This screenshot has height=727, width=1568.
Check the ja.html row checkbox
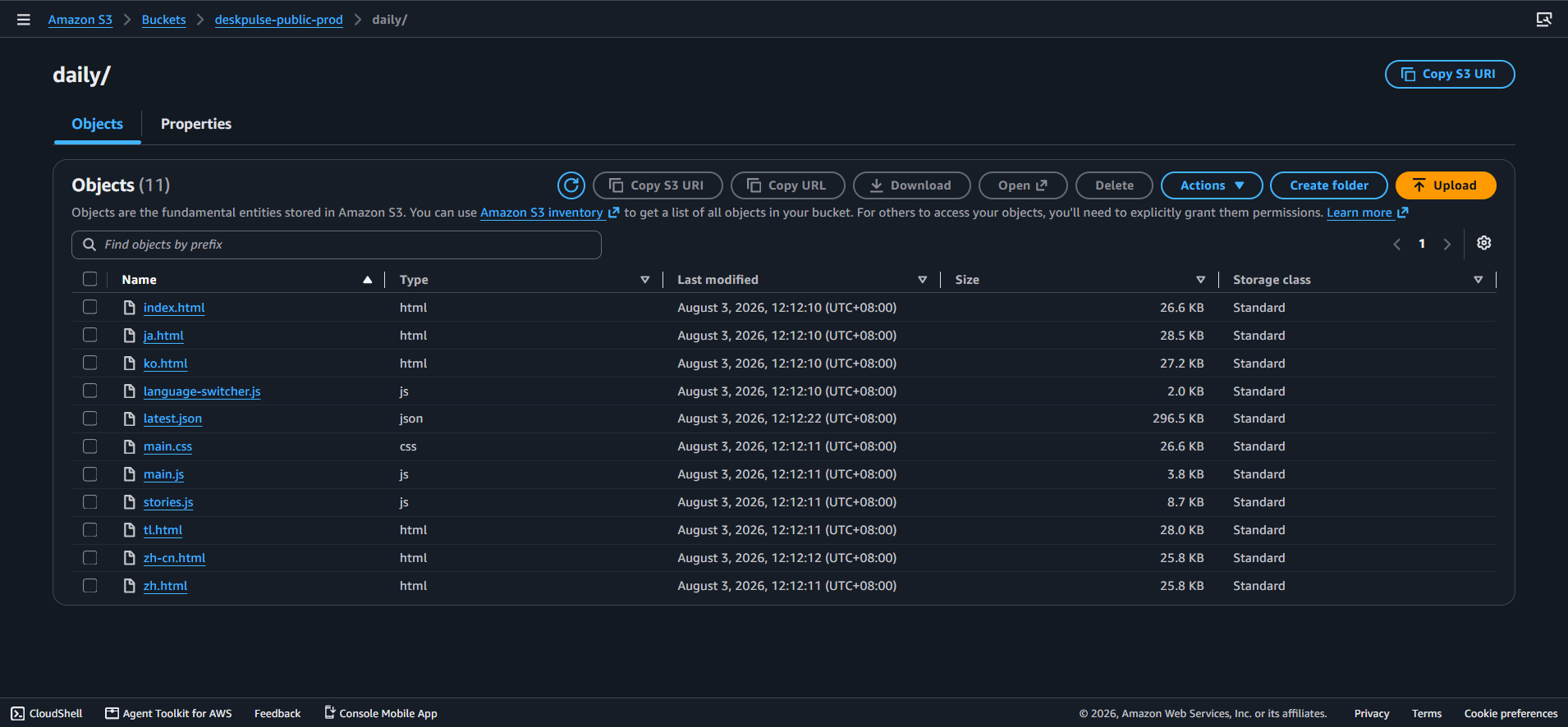pyautogui.click(x=90, y=335)
